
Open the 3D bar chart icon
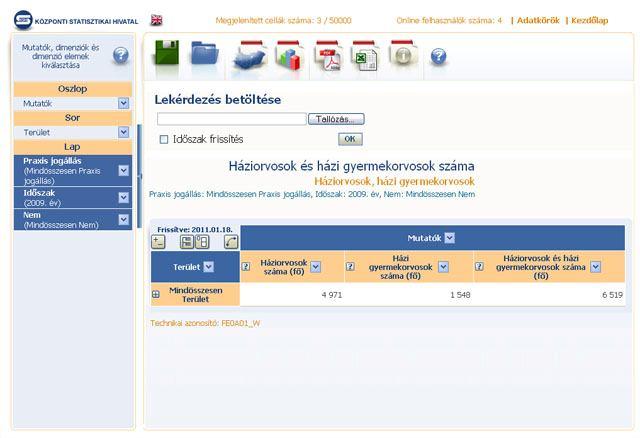coord(289,55)
